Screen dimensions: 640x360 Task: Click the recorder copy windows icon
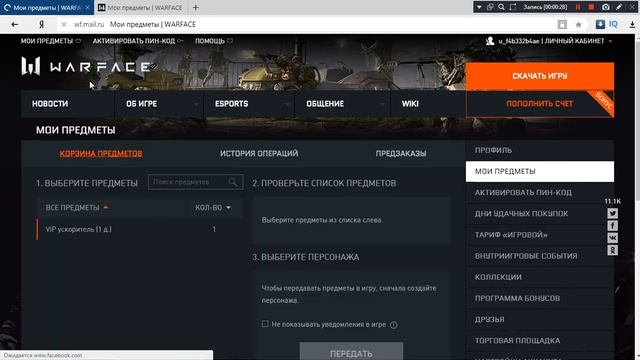click(490, 7)
